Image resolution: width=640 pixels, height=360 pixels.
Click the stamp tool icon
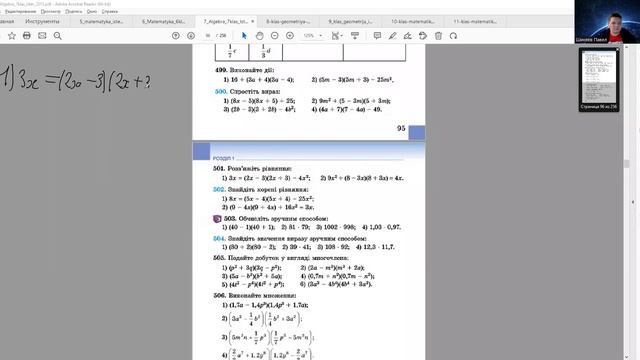point(423,36)
